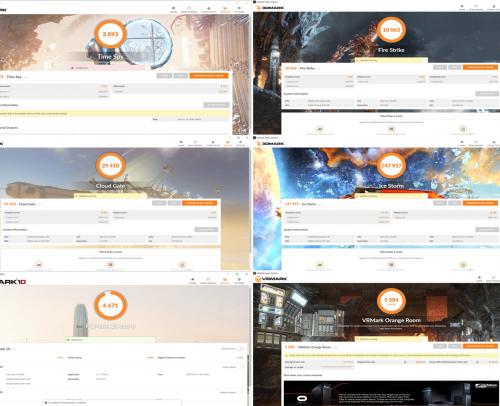Screen dimensions: 500x406
Task: Open Benchmarks icon in Time Spy window
Action: click(189, 9)
